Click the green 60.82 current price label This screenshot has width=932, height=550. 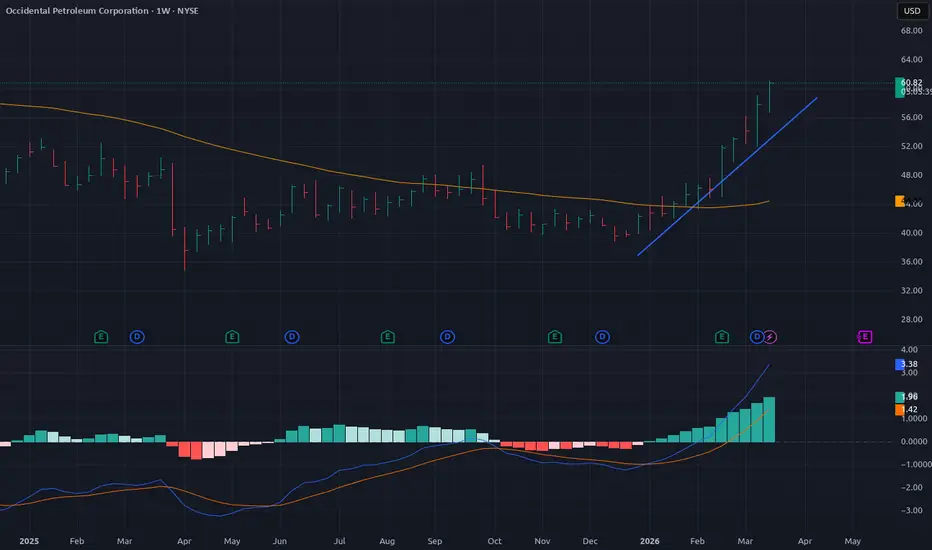(x=911, y=87)
